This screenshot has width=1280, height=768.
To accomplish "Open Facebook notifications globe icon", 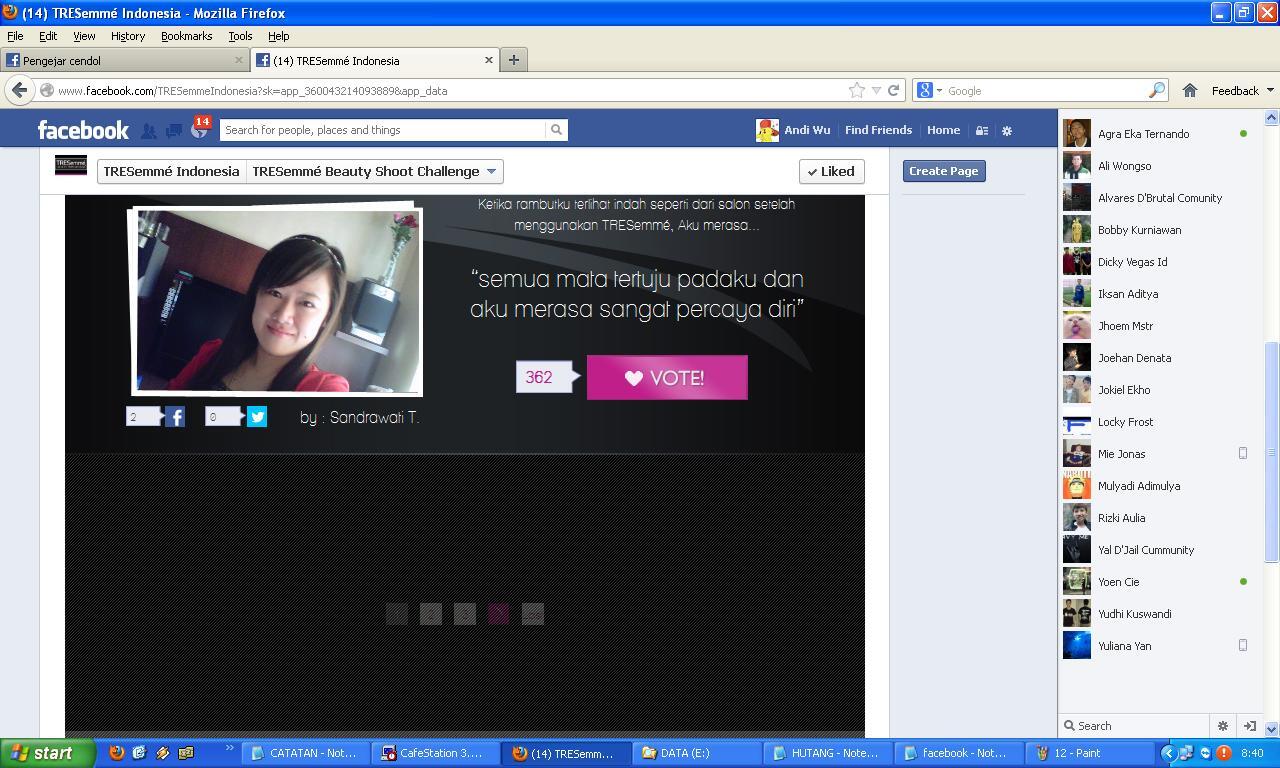I will click(199, 130).
